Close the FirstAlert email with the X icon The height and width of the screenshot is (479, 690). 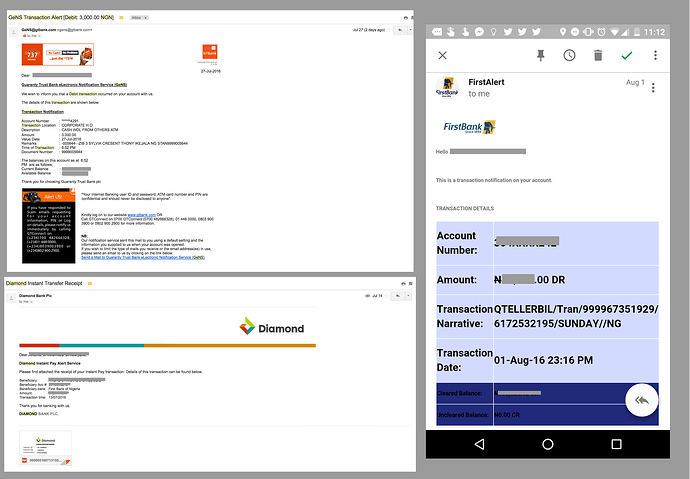tap(443, 55)
